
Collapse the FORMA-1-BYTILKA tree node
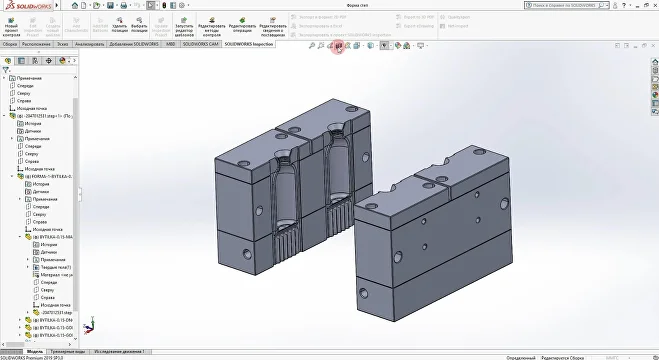tap(12, 176)
